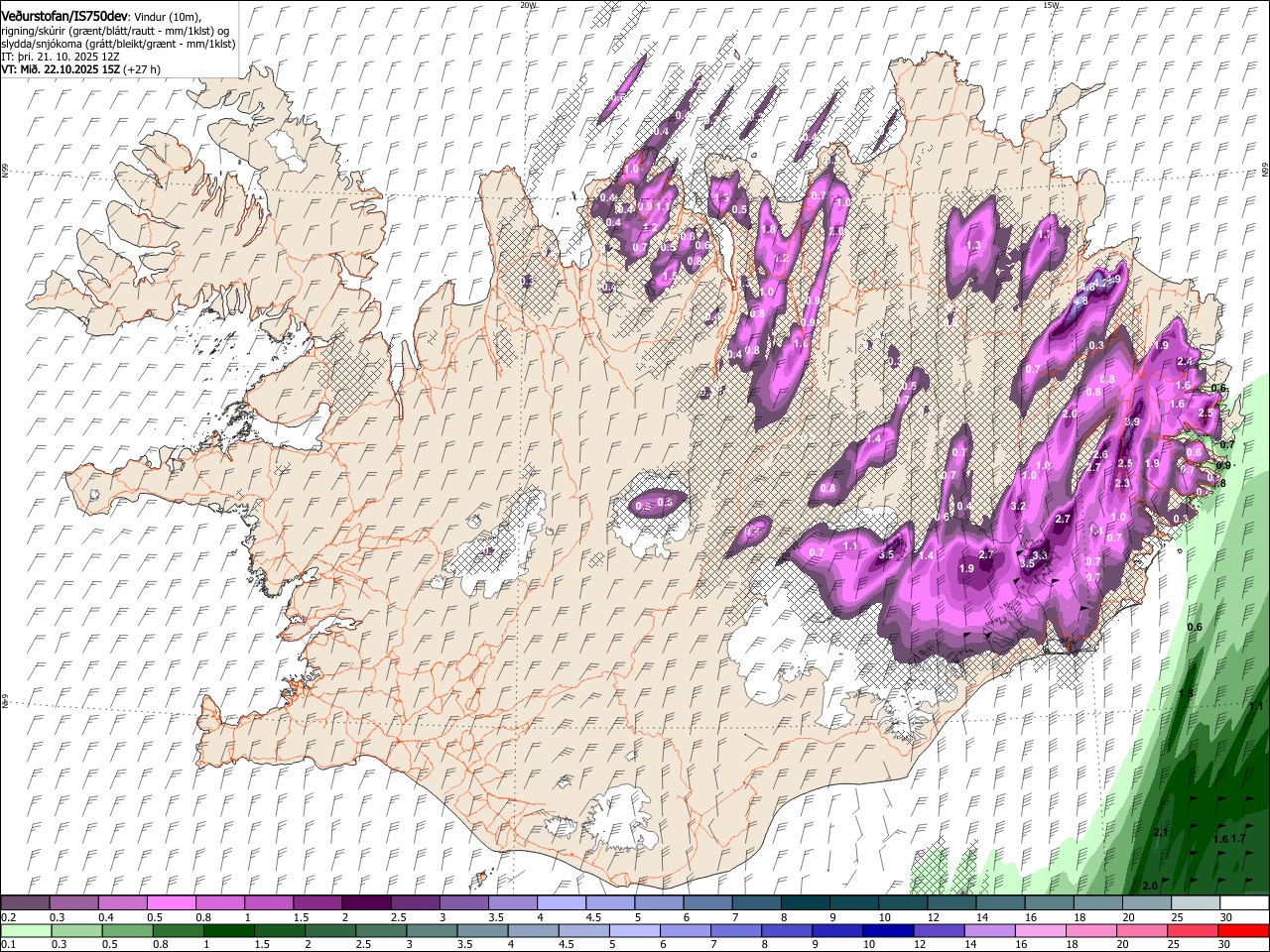Click the '0.4' label in the upper legend row
Screen dimensions: 1270x952
pyautogui.click(x=106, y=918)
